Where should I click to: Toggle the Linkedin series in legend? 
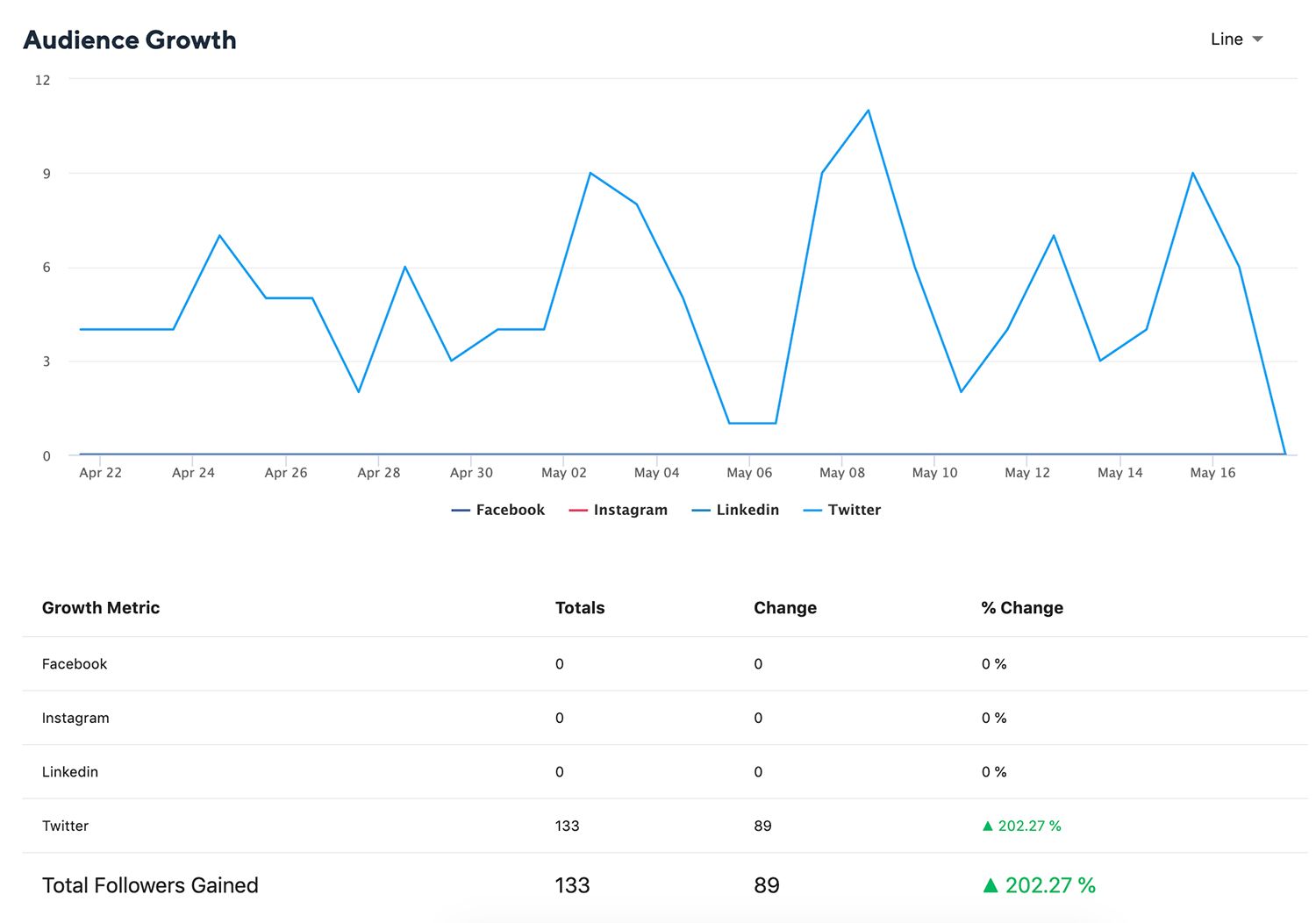[747, 510]
